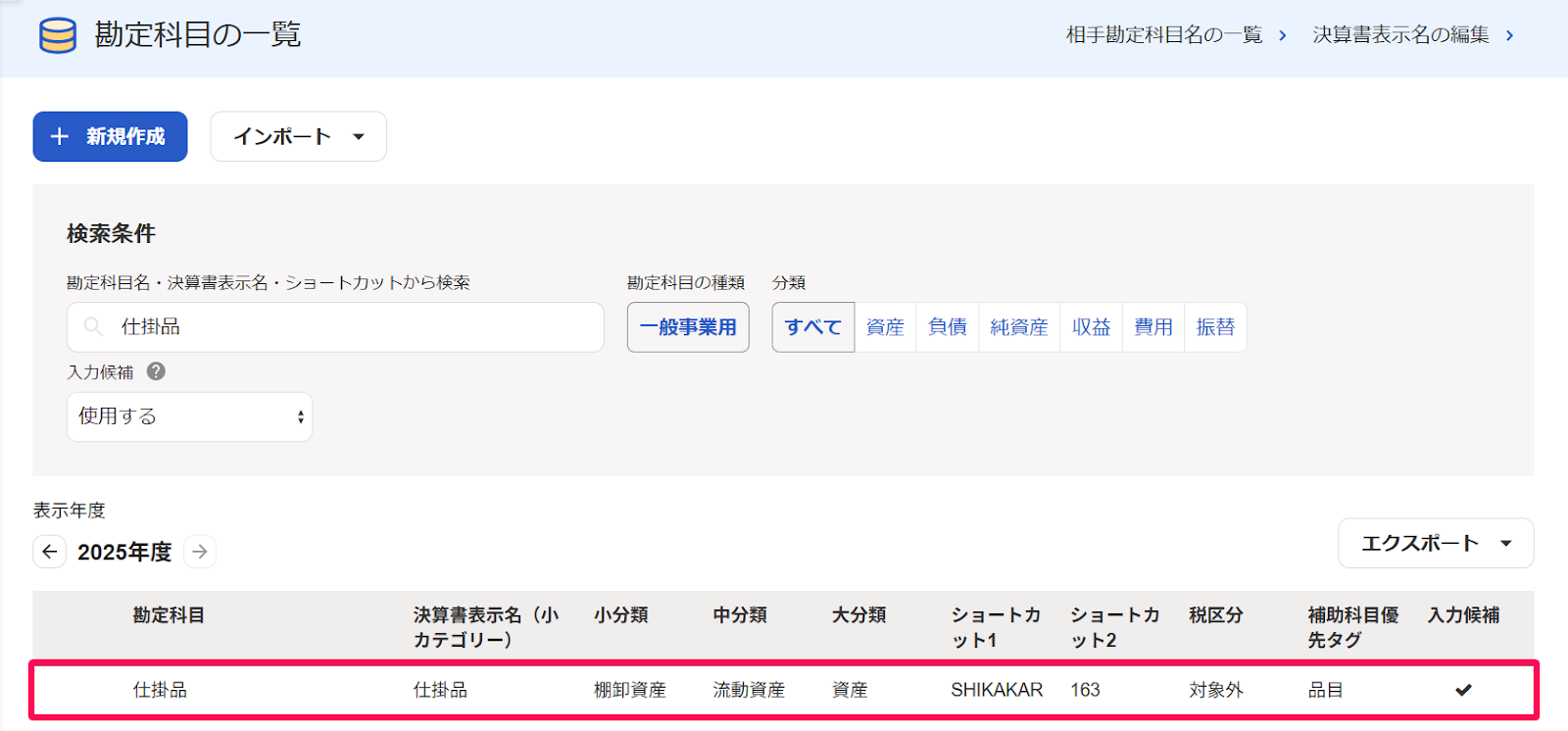Click the 検索条件 heading
1568x731 pixels.
tap(111, 233)
